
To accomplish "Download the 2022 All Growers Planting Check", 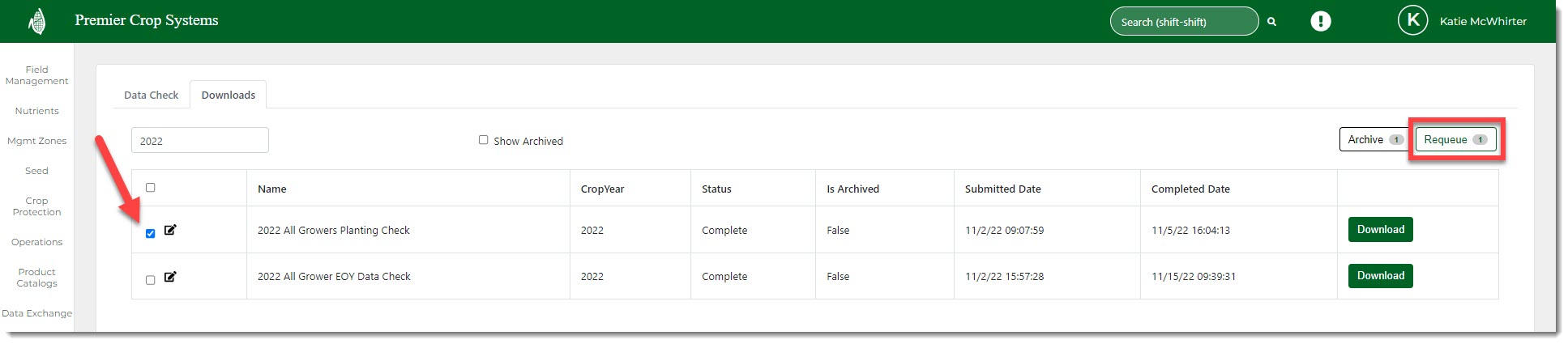I will pos(1380,230).
